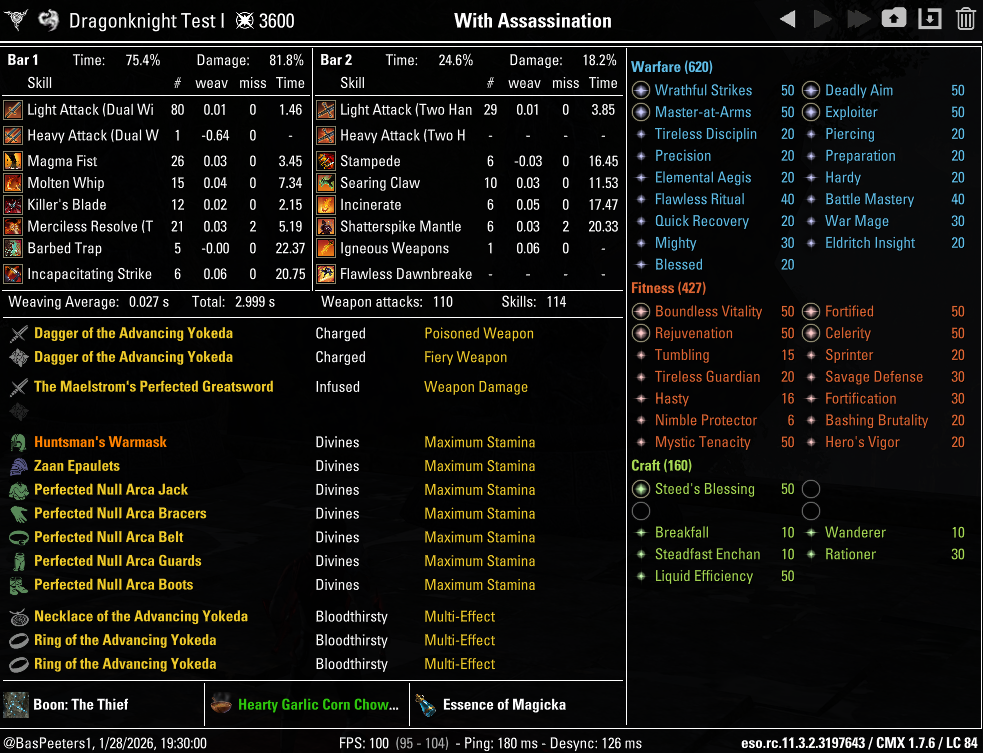The image size is (983, 753).
Task: Click the Master-at-Arms slotted star
Action: click(x=641, y=112)
